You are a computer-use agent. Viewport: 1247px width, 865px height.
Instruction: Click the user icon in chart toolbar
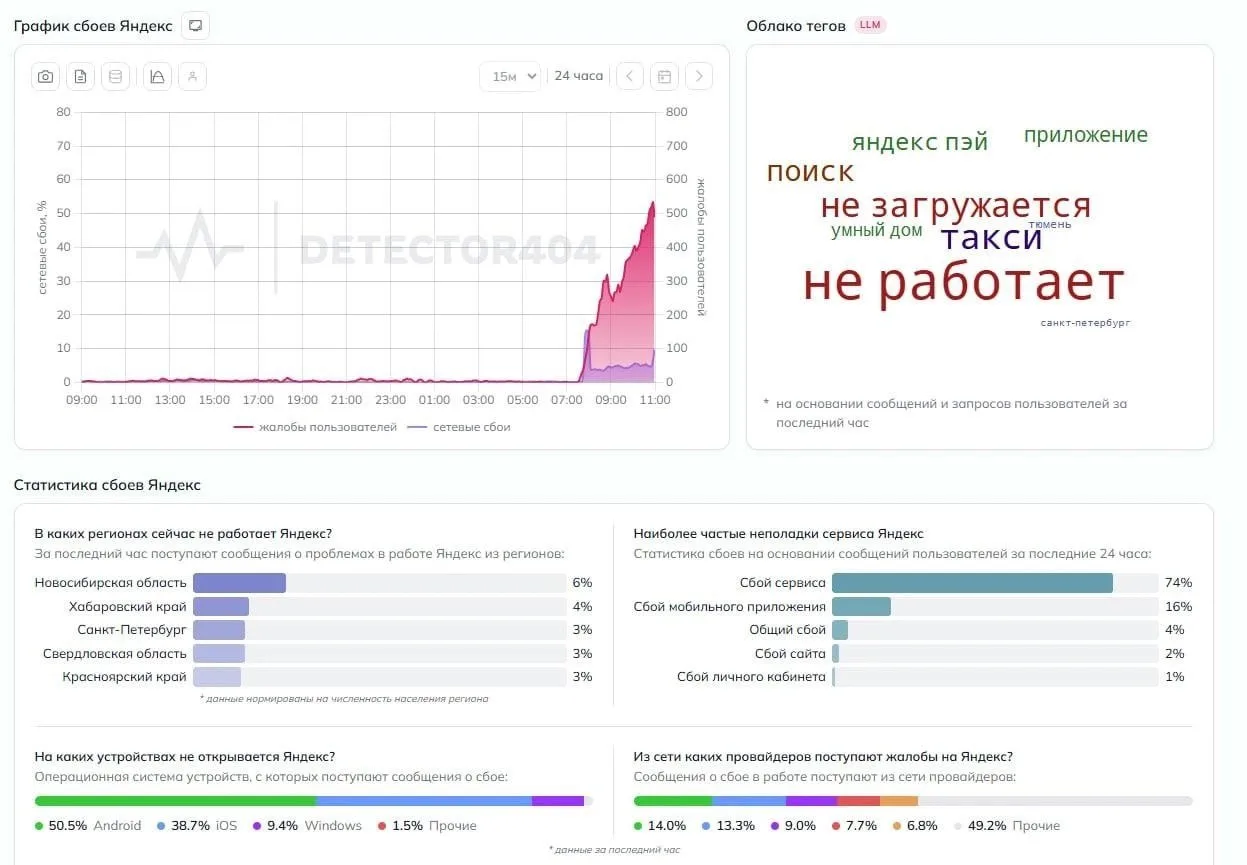coord(192,76)
